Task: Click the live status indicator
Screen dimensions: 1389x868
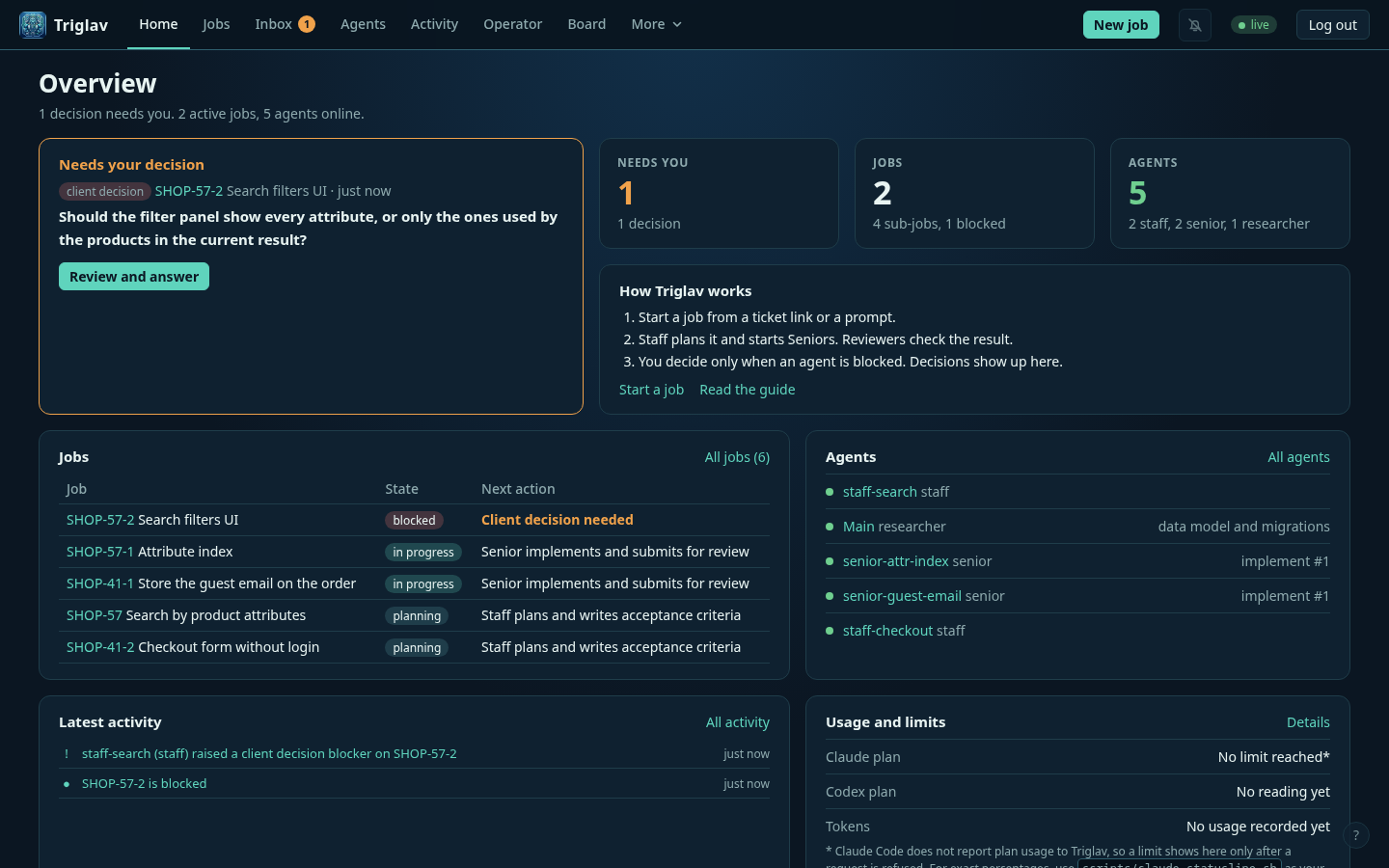Action: pyautogui.click(x=1254, y=25)
